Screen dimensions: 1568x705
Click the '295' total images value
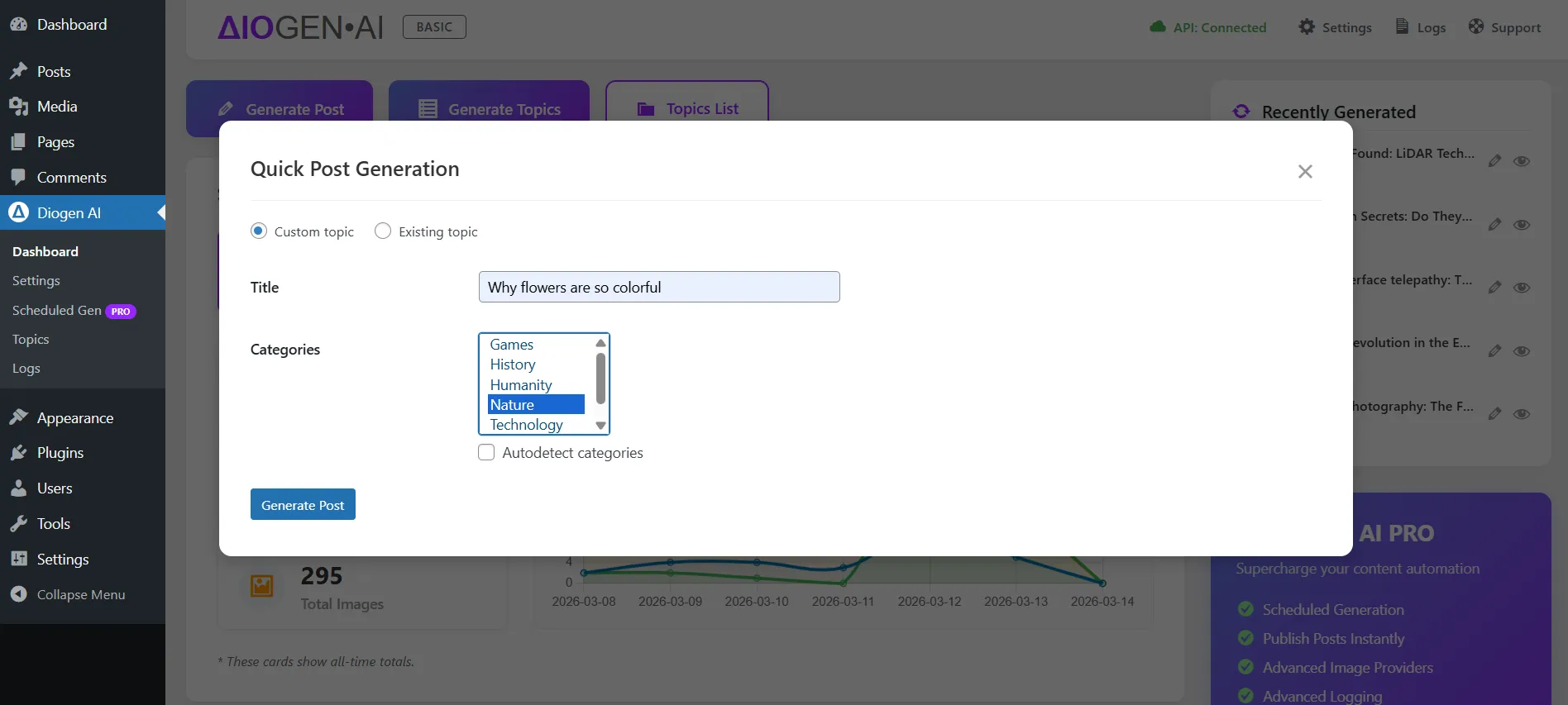tap(322, 575)
